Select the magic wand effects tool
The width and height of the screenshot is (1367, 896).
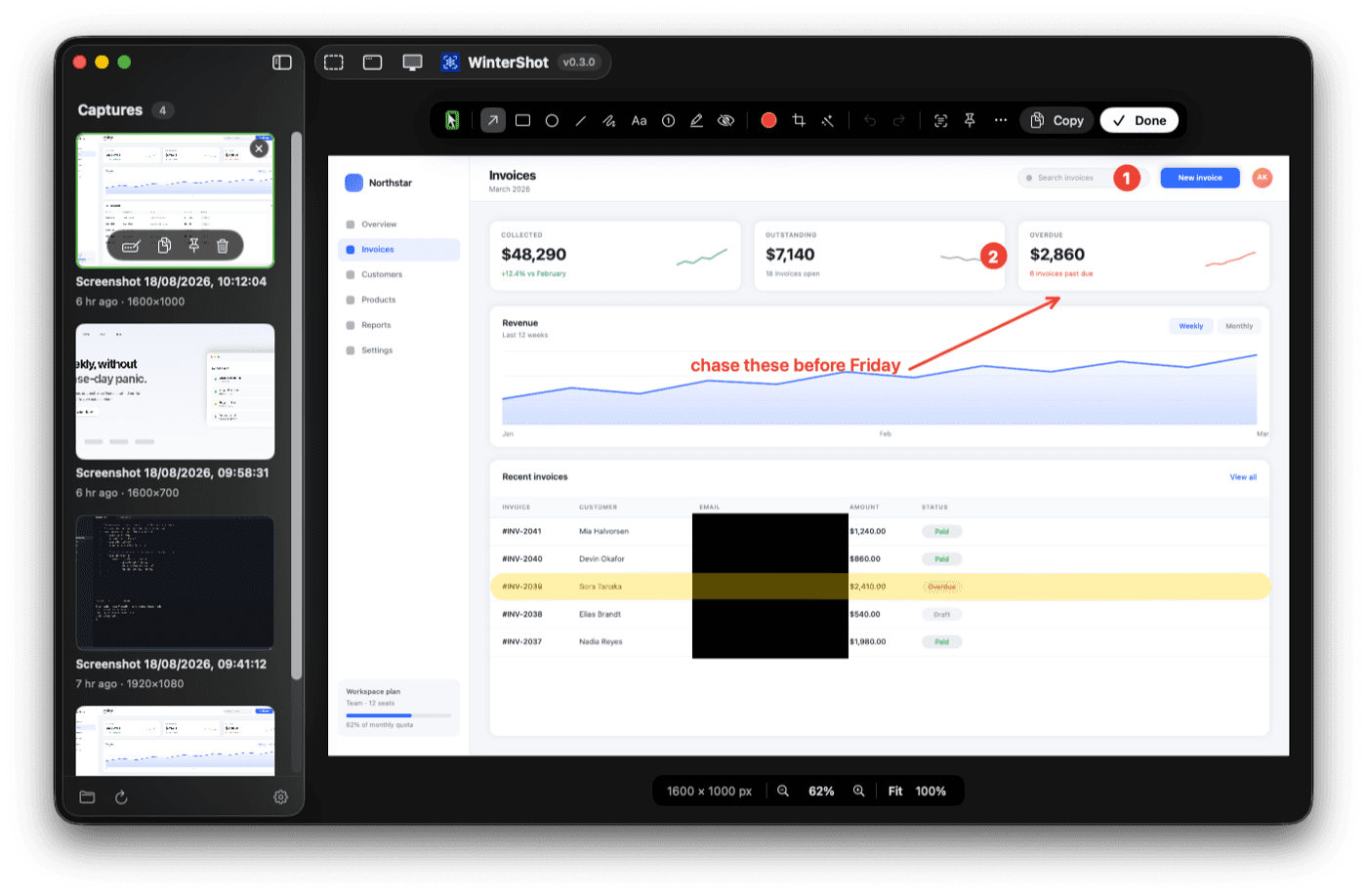(827, 120)
